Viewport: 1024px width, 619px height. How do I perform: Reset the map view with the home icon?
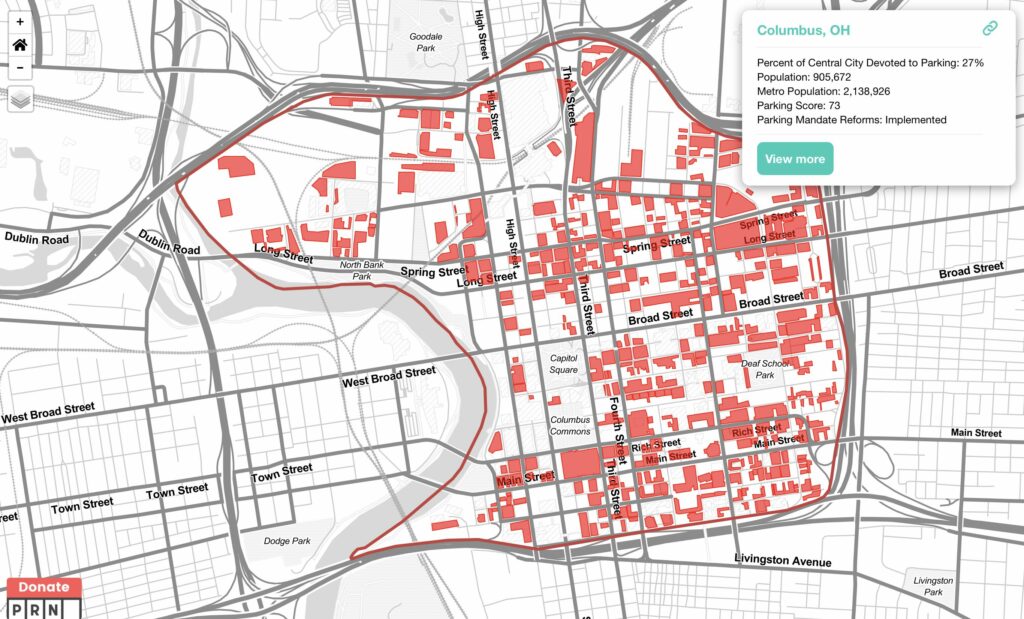[20, 45]
